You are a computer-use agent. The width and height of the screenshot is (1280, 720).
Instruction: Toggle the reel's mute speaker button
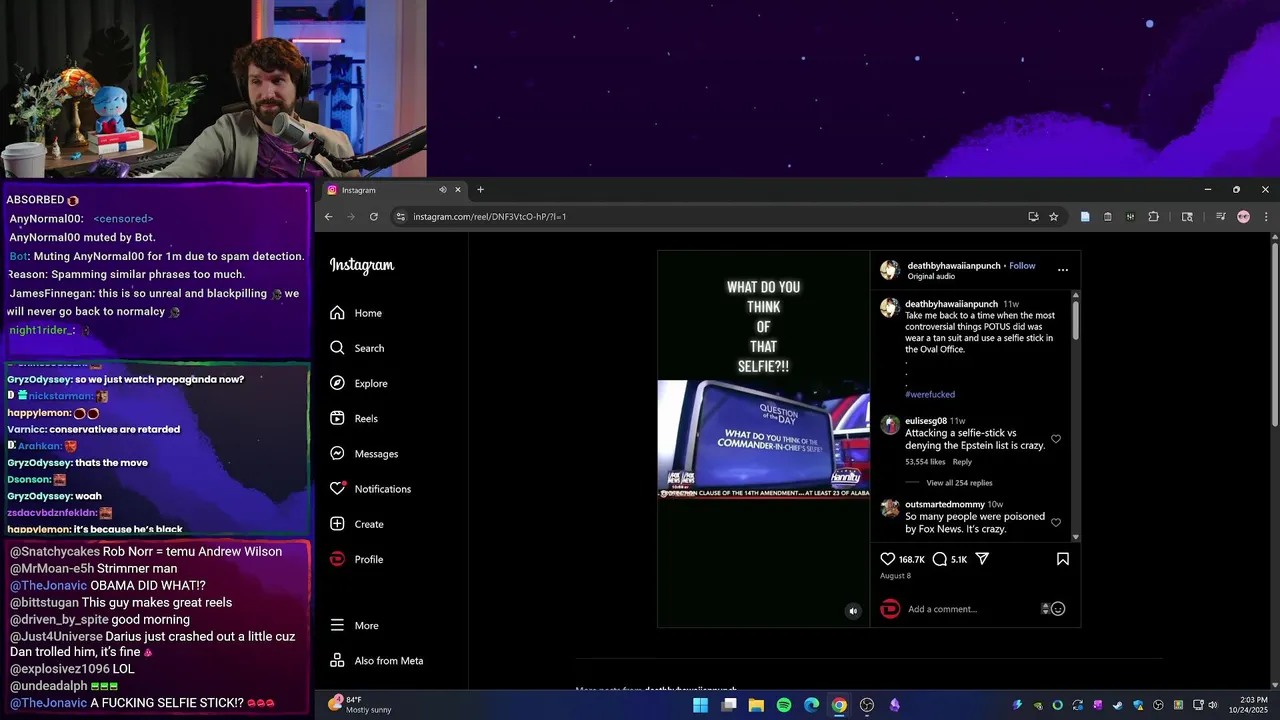click(853, 611)
